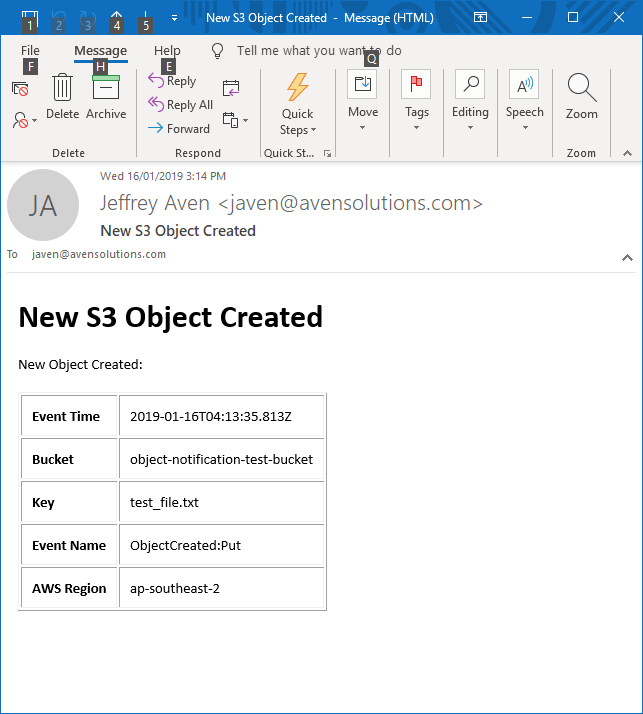Collapse the message header chevron
This screenshot has height=714, width=643.
click(x=628, y=258)
